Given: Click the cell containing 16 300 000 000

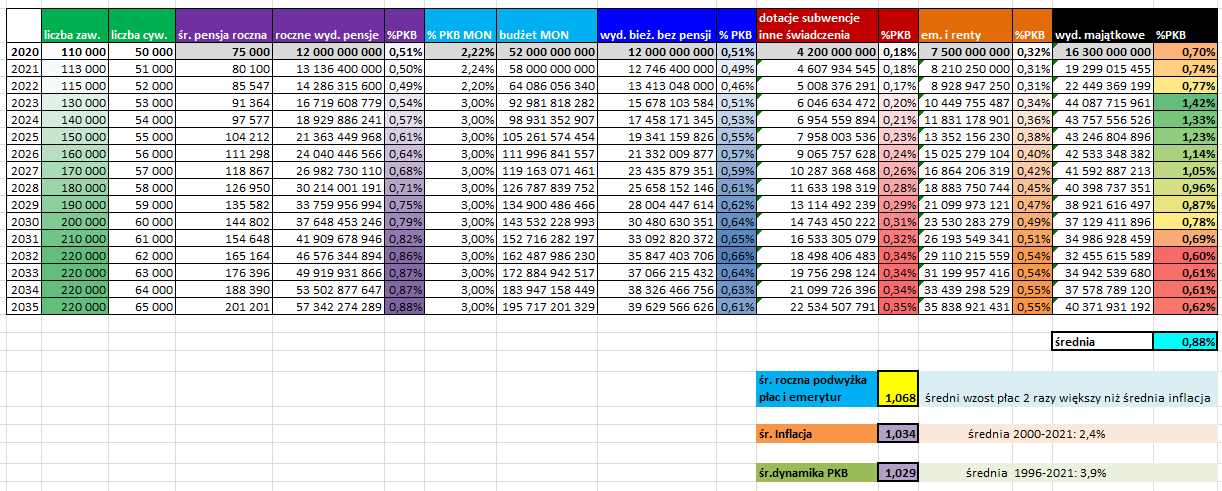Looking at the screenshot, I should pos(1102,52).
